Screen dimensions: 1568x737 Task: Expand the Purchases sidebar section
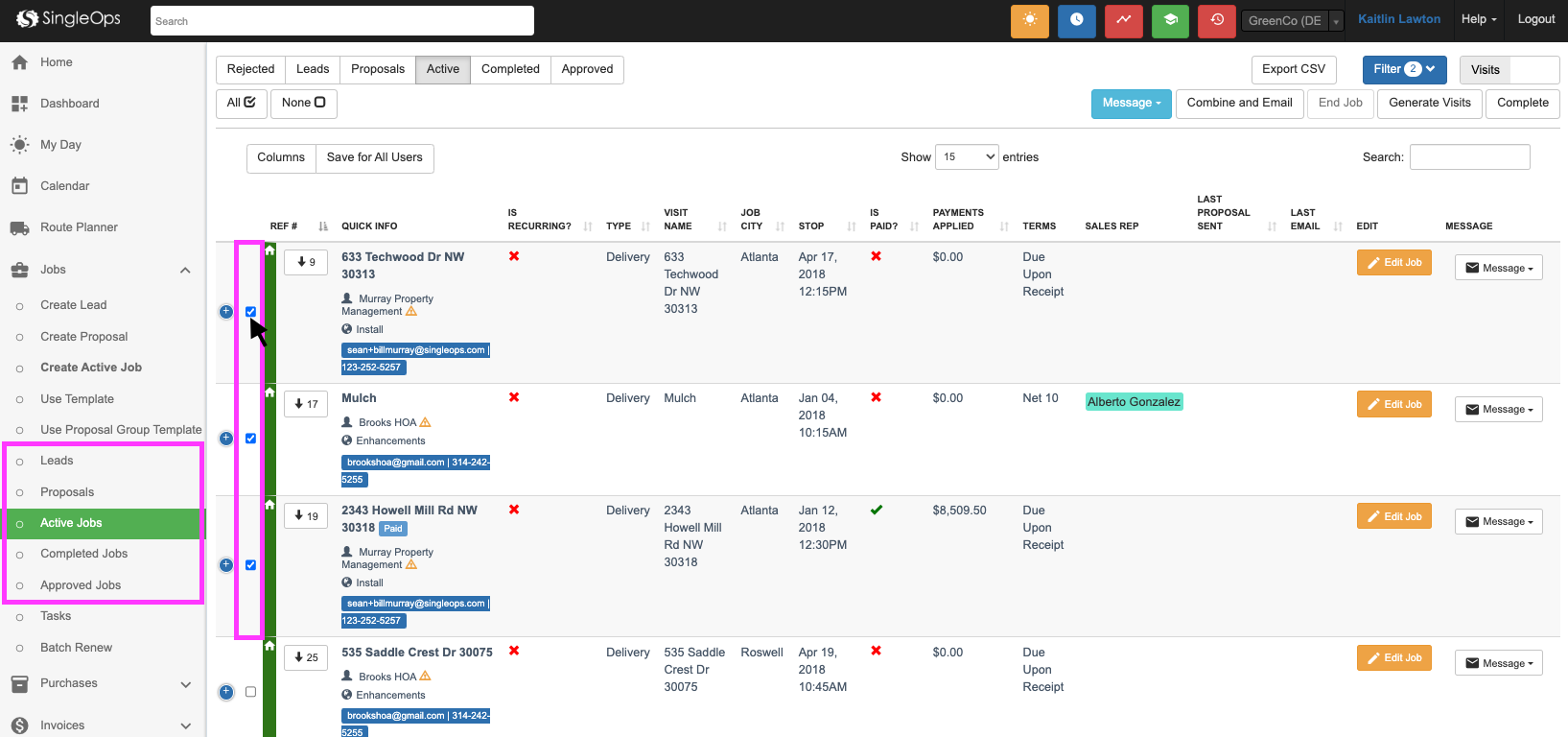point(185,684)
